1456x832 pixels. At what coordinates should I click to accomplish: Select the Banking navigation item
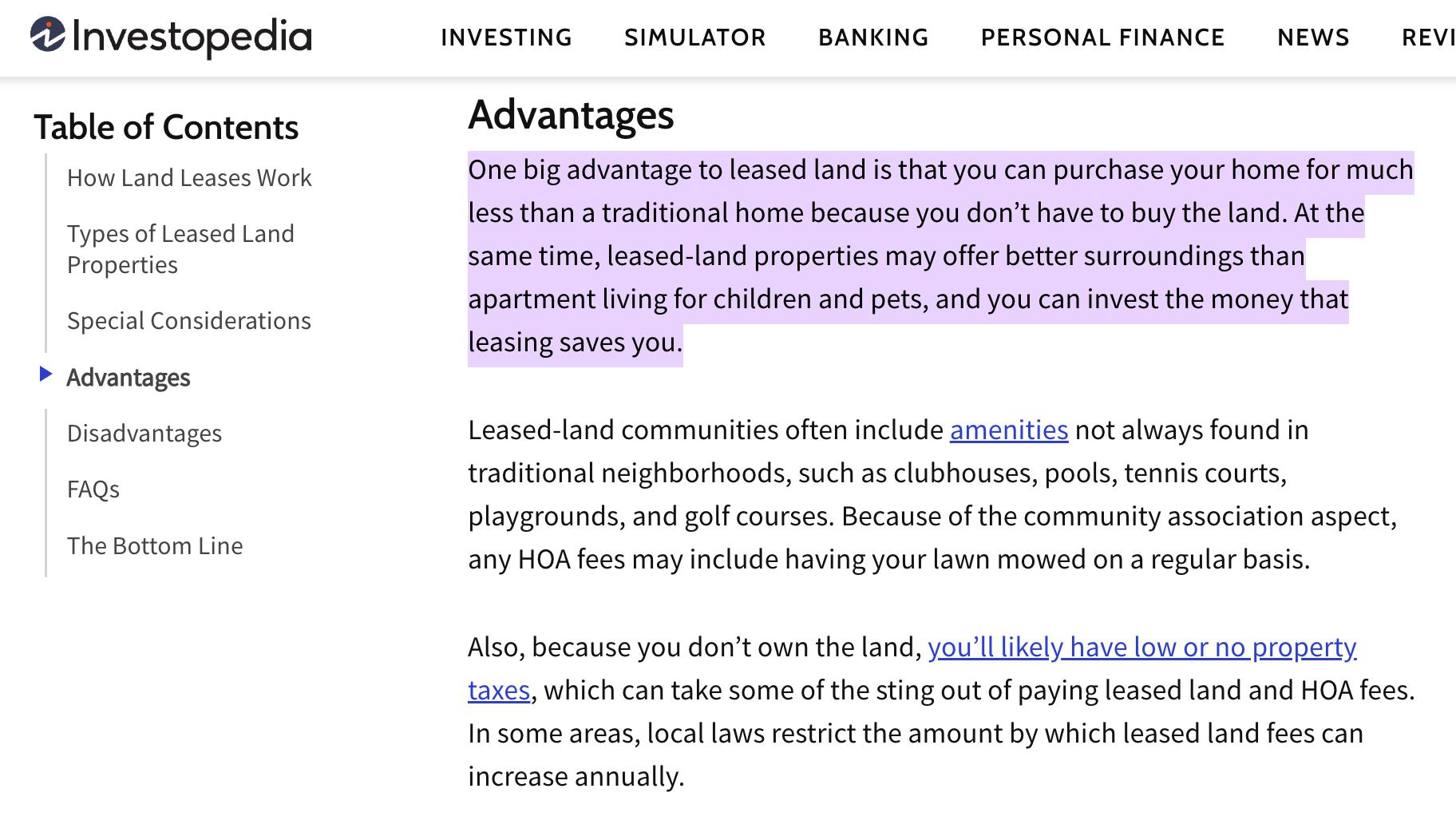(873, 38)
